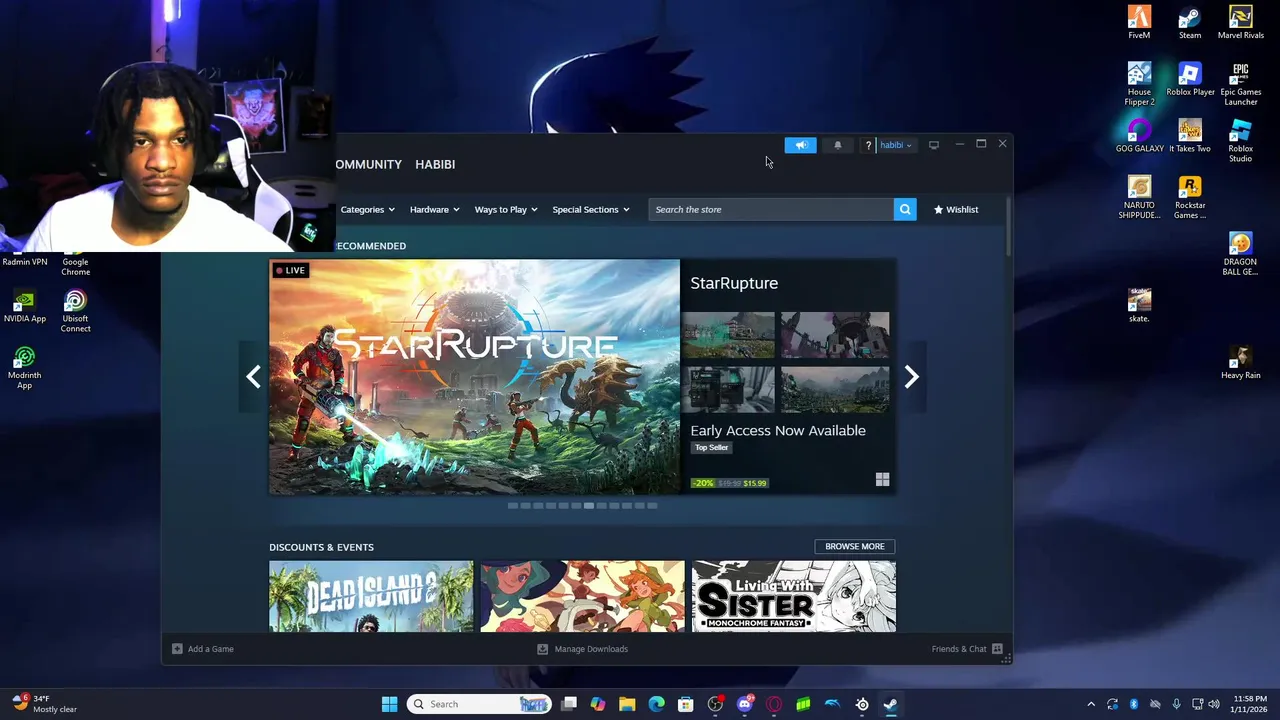Screen dimensions: 1280x720
Task: Open the Friends & Chat icon
Action: [x=997, y=649]
